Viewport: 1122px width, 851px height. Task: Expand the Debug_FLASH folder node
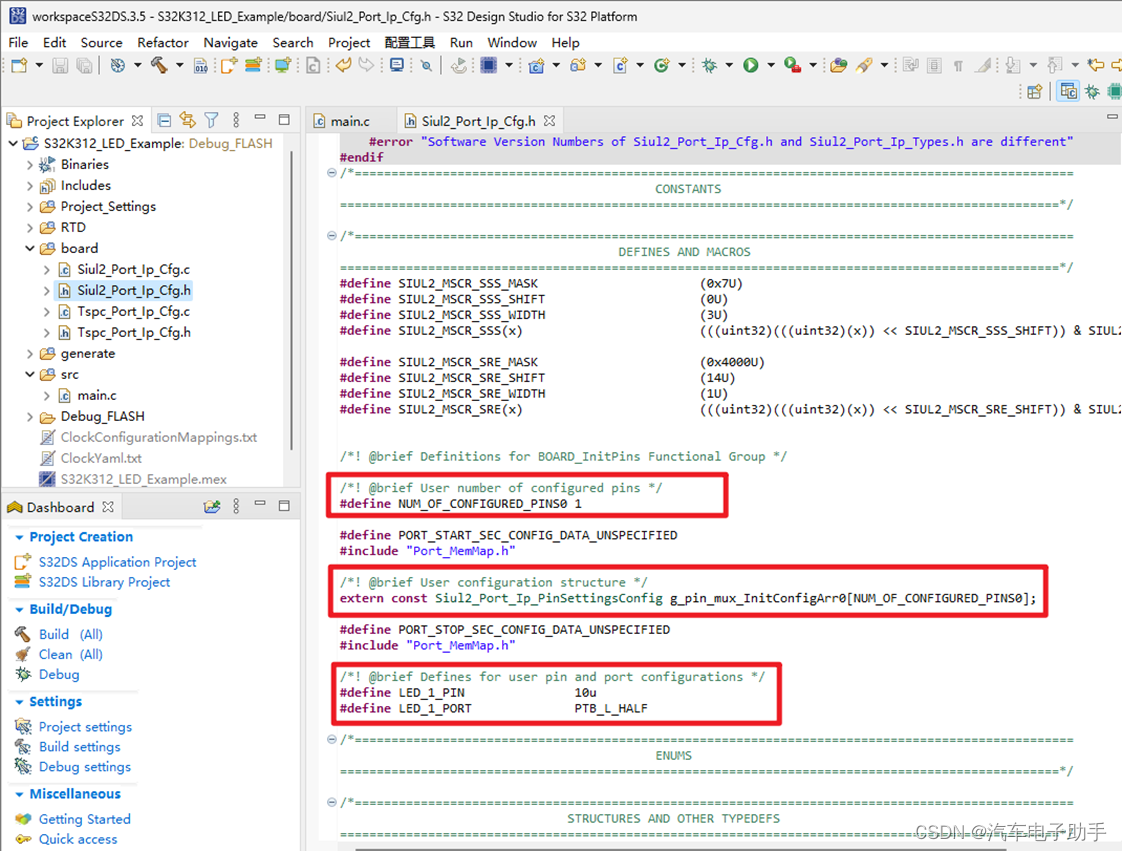[x=29, y=417]
